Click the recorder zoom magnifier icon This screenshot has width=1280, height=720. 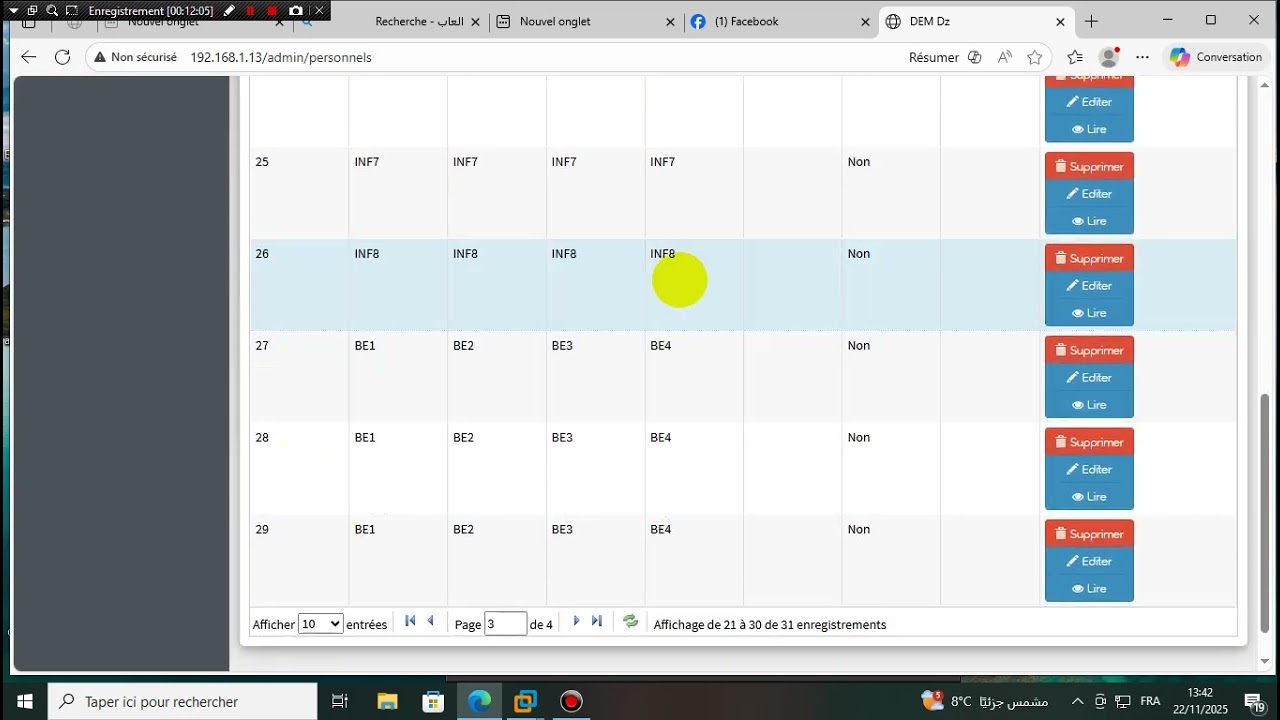[x=52, y=10]
